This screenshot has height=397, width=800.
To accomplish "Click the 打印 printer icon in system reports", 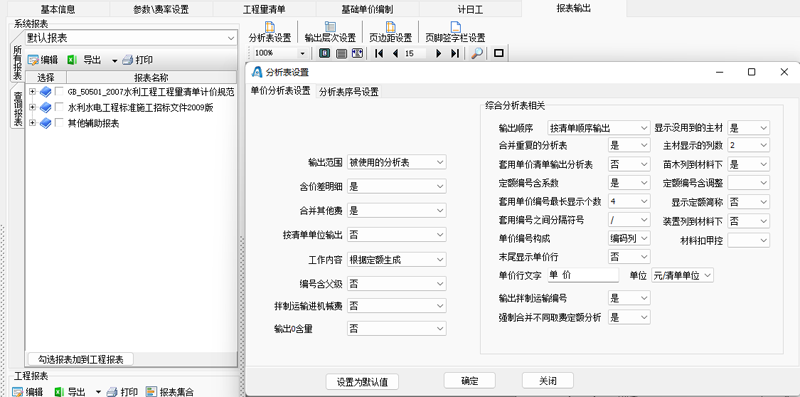I will point(128,60).
